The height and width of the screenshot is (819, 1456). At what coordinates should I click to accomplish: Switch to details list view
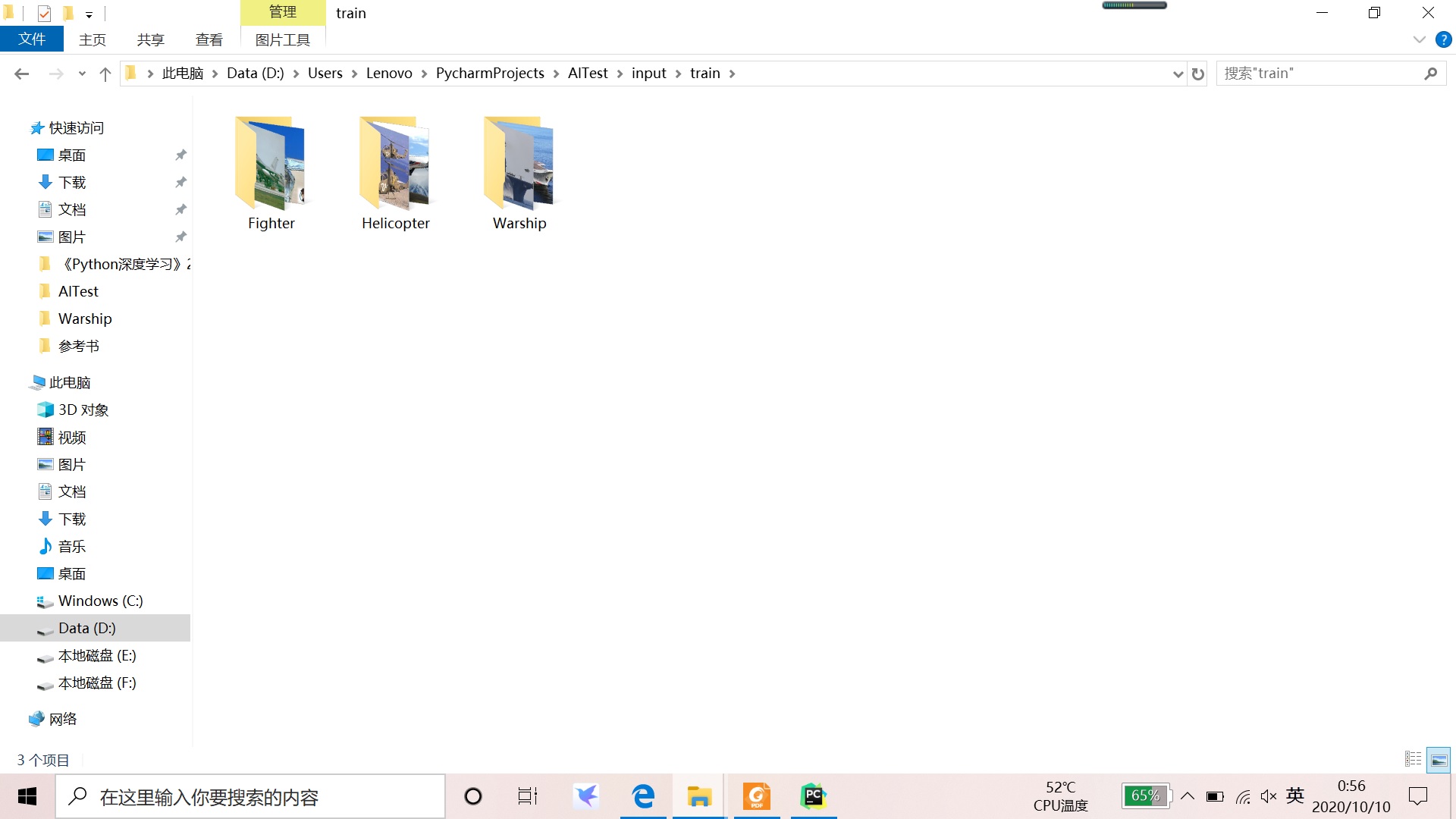click(x=1413, y=759)
